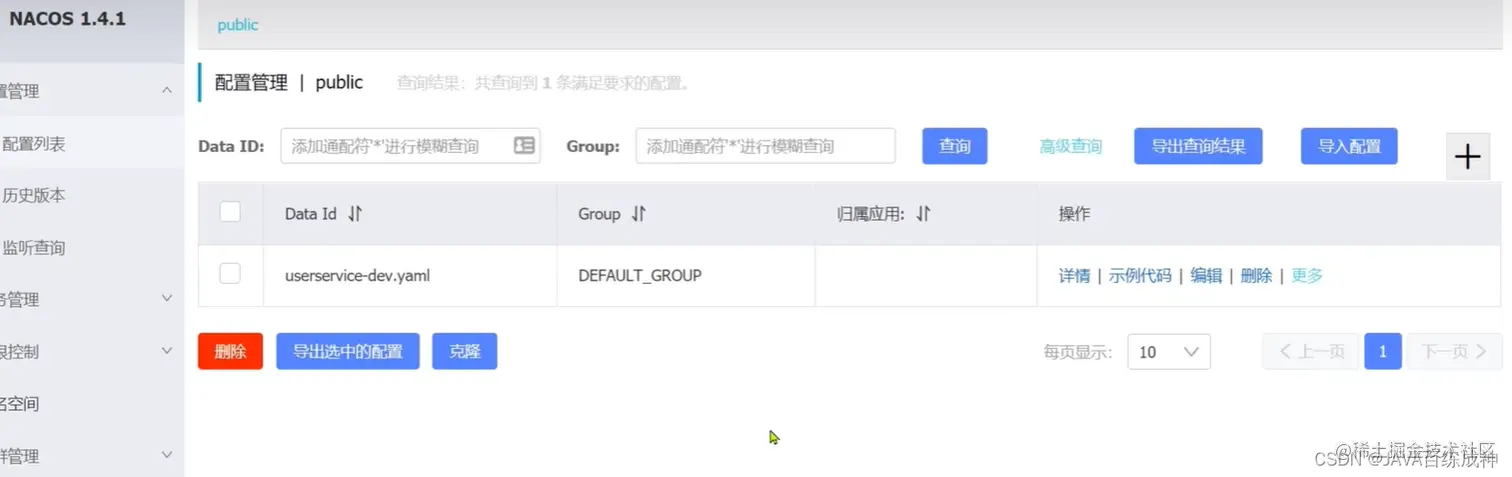Image resolution: width=1512 pixels, height=477 pixels.
Task: Open 配置列表 in the sidebar
Action: click(x=34, y=144)
